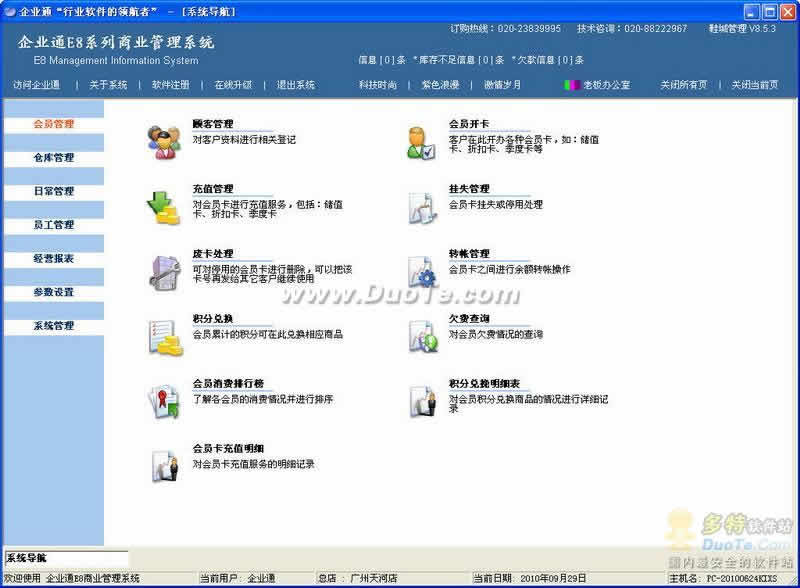Click 关闭当前页 in the header

point(755,85)
